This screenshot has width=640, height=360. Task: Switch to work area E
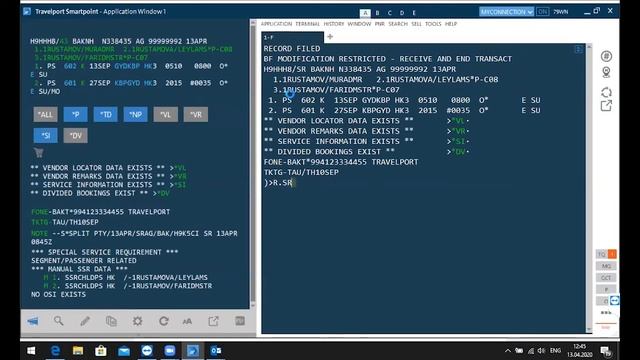[414, 13]
